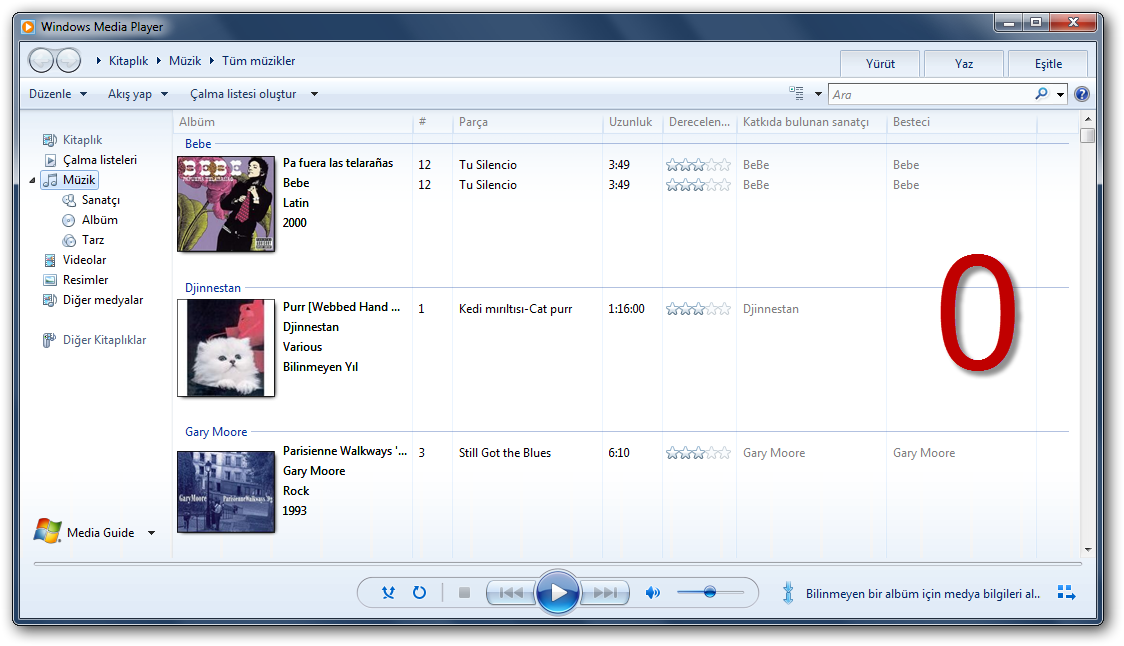
Task: Select Sanatçı in library tree
Action: [x=100, y=200]
